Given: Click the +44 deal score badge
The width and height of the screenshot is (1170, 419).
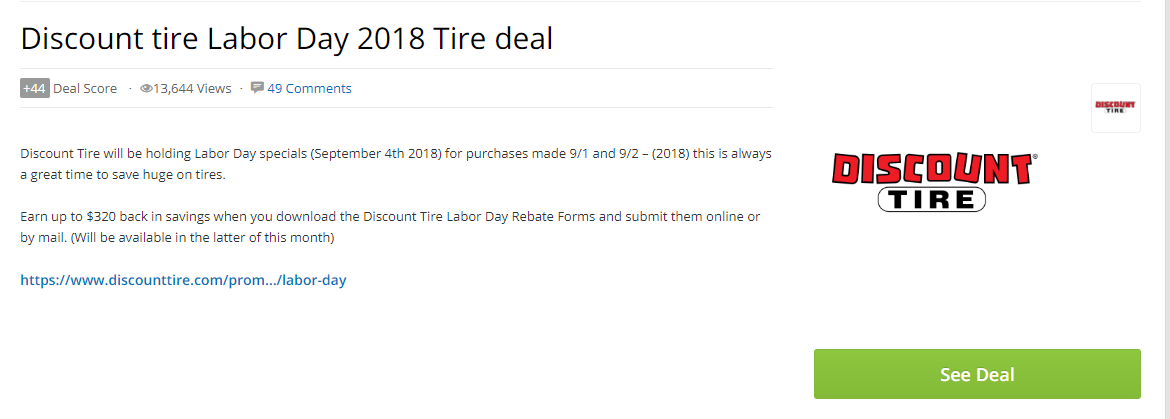Looking at the screenshot, I should 35,88.
